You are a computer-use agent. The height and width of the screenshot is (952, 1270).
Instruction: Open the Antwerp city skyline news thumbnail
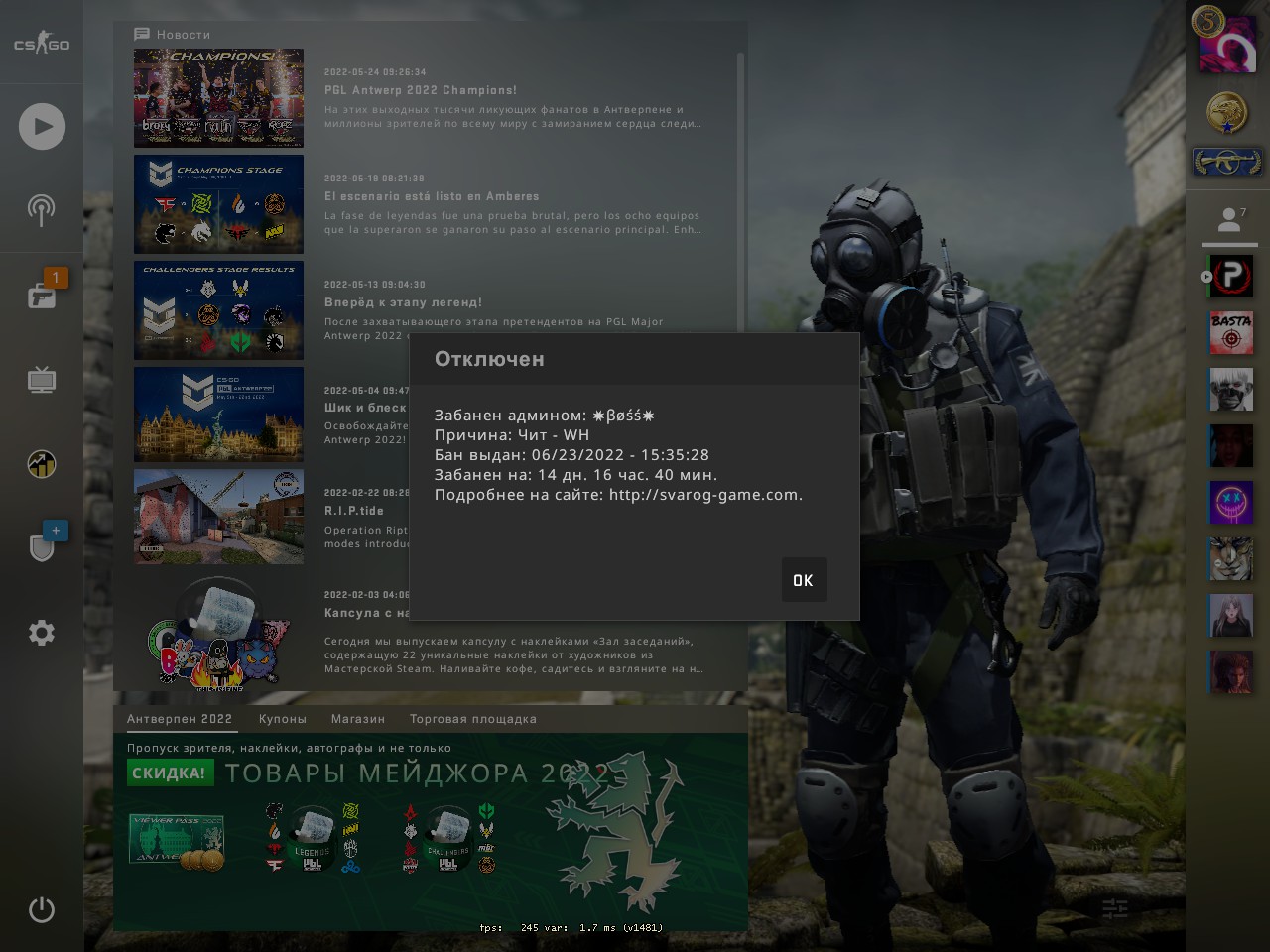coord(218,415)
